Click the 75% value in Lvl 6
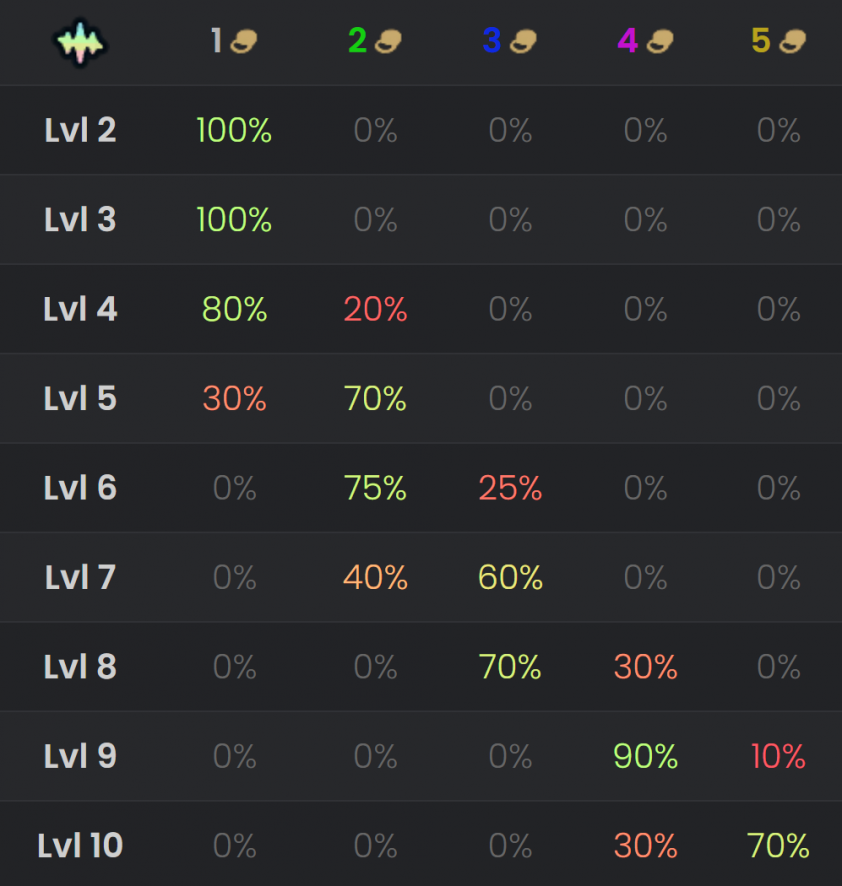 [x=375, y=488]
